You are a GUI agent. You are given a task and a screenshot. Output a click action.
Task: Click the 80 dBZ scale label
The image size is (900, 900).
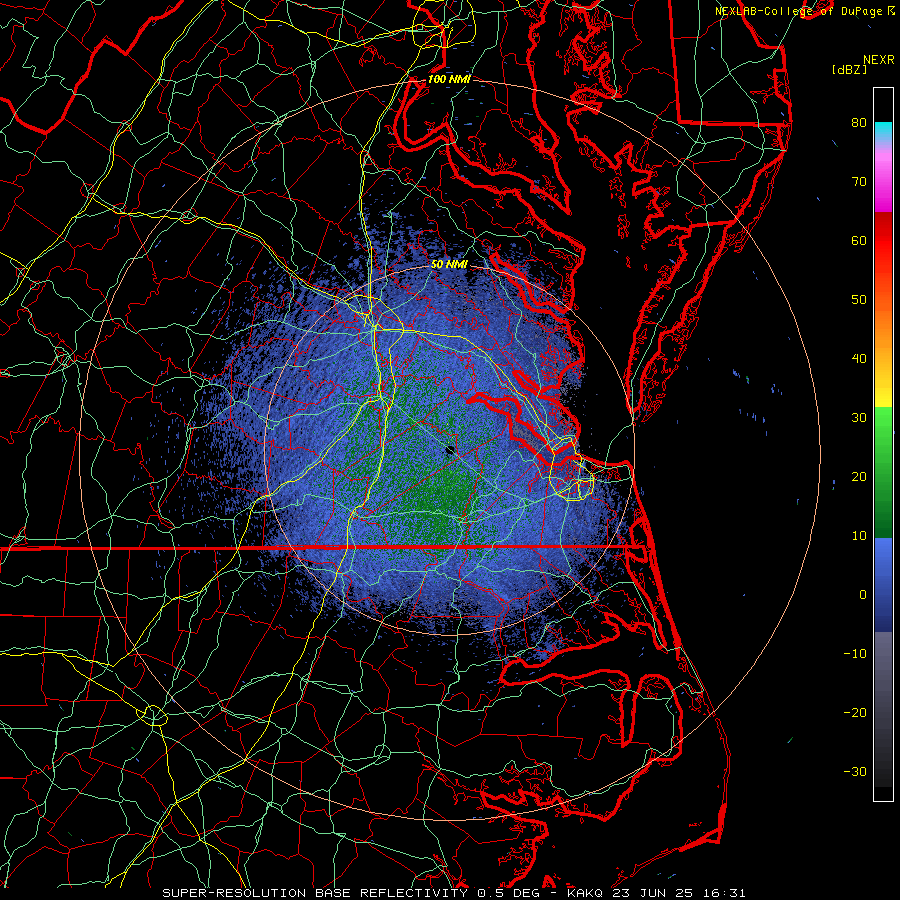pyautogui.click(x=859, y=122)
